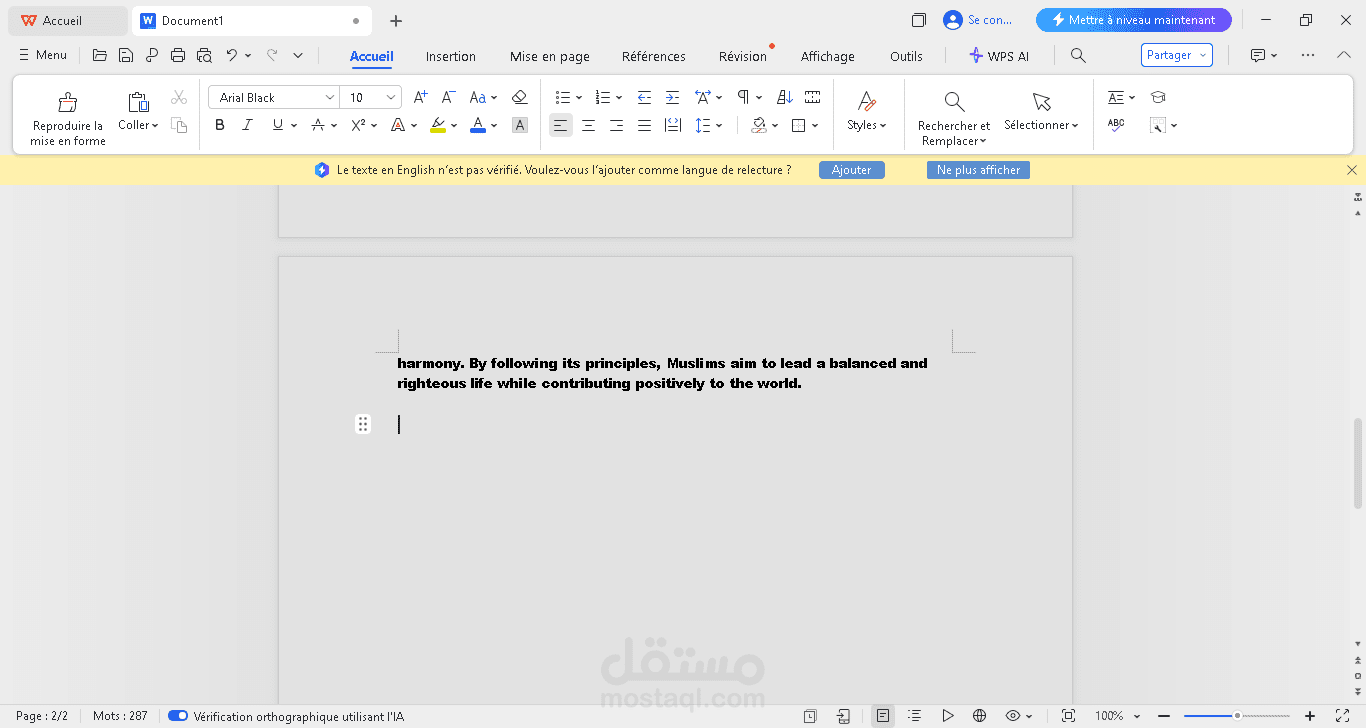The width and height of the screenshot is (1366, 728).
Task: Expand the bullet list options arrow
Action: (x=580, y=98)
